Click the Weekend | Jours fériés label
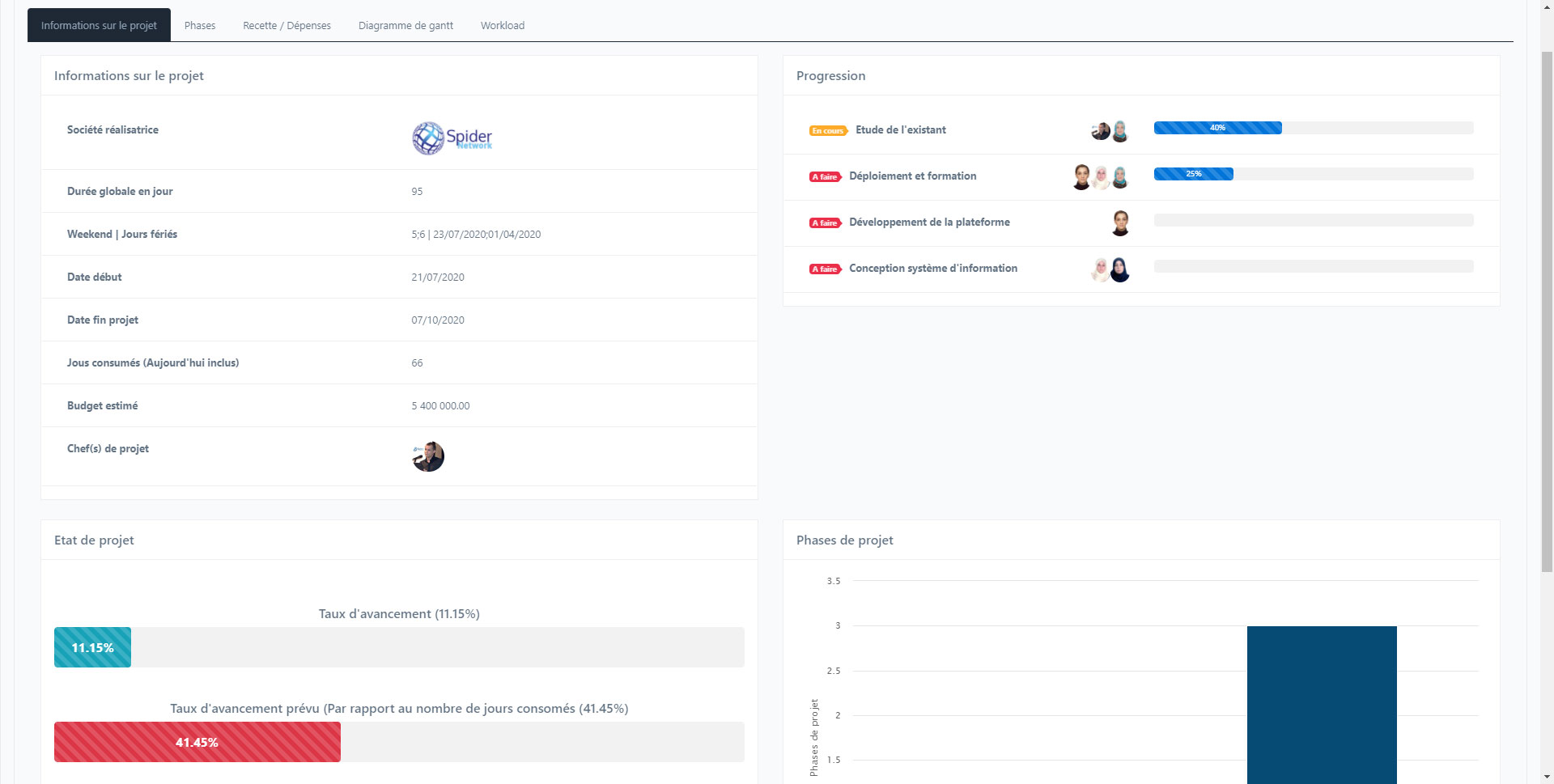 point(122,234)
